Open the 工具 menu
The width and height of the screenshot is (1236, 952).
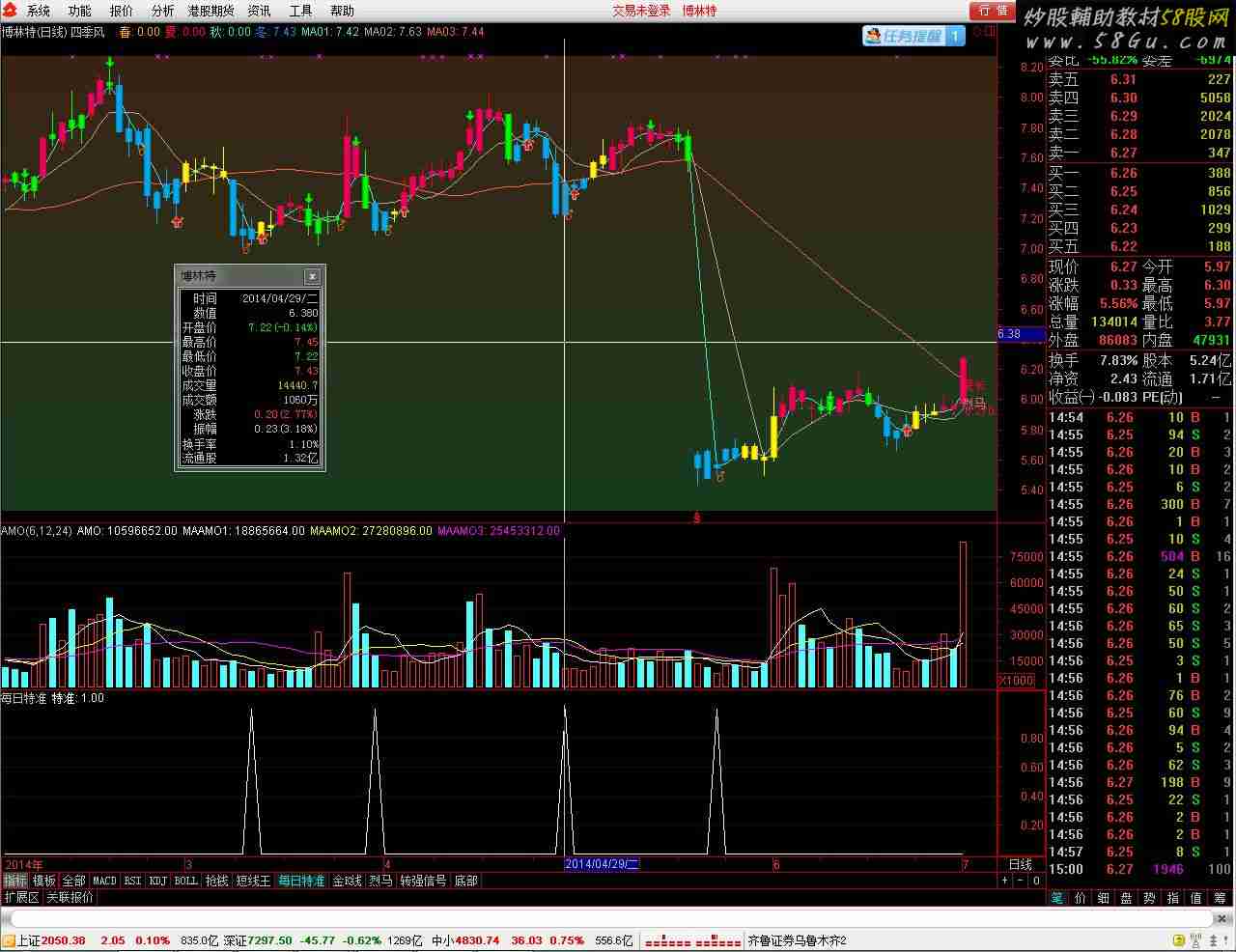tap(300, 11)
